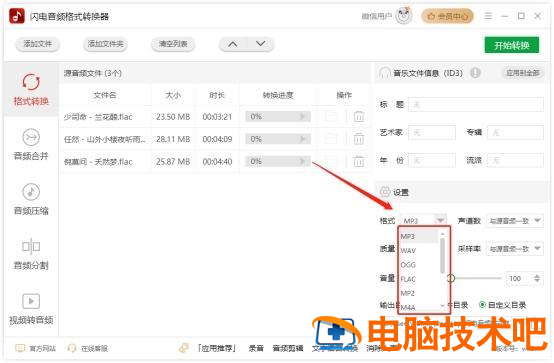Open the 视频转音频 video to audio section

31,309
